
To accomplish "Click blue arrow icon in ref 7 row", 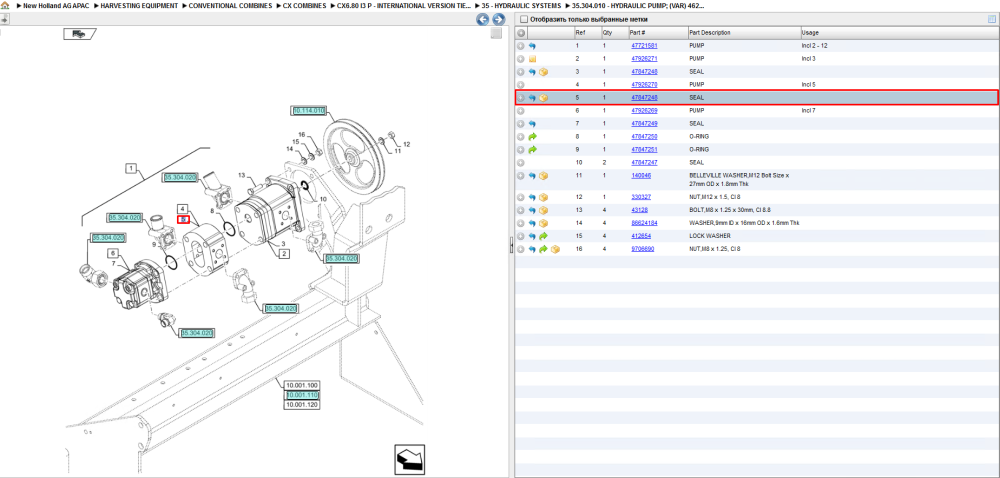I will click(x=532, y=124).
